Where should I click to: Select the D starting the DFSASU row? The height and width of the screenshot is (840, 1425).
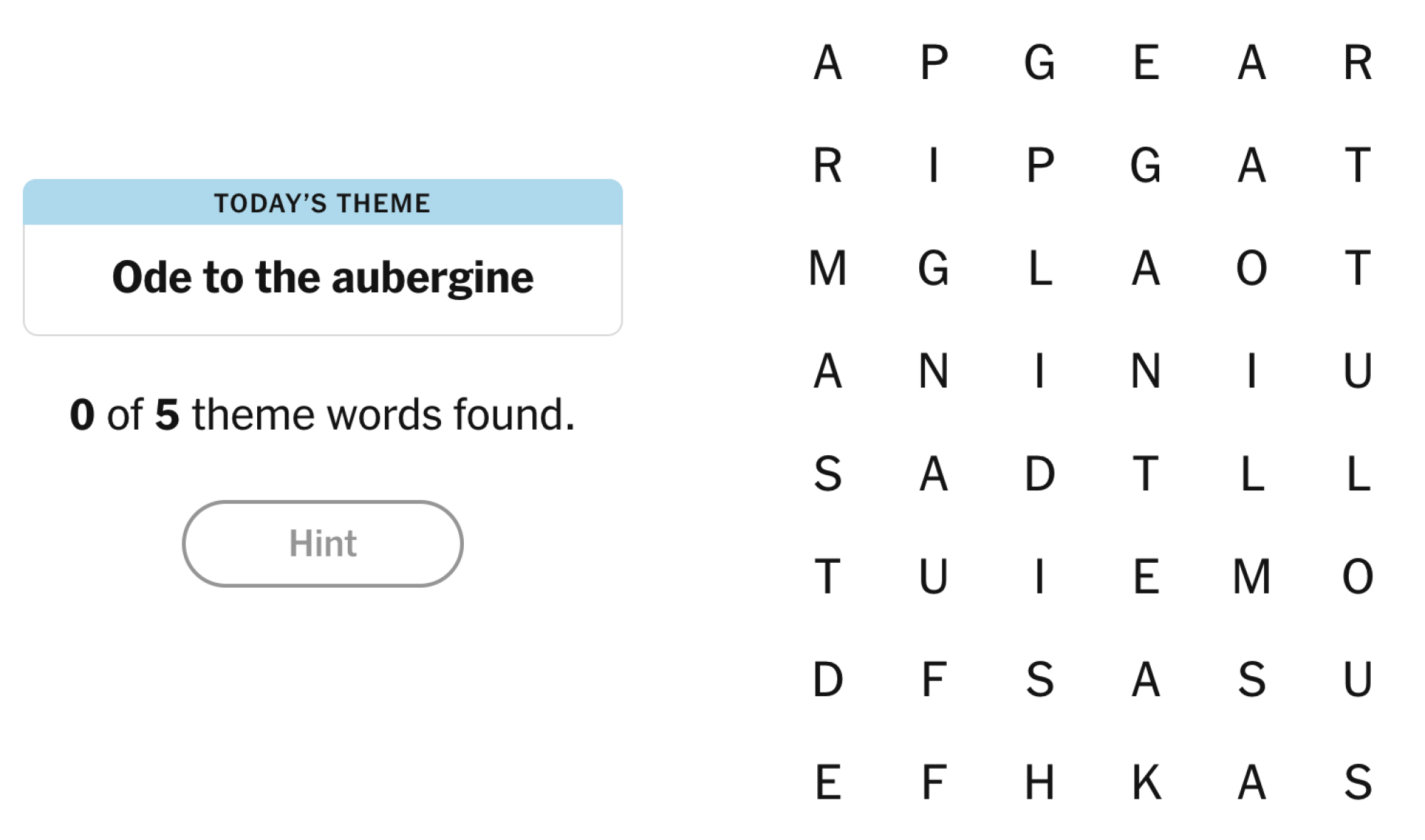pos(828,679)
